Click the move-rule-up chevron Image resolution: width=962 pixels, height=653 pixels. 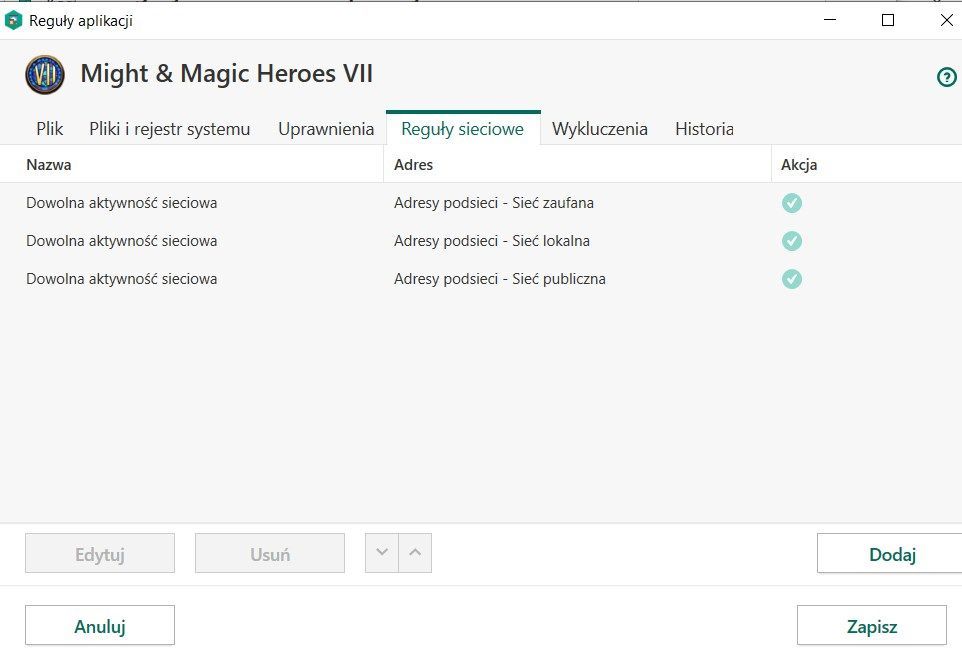pyautogui.click(x=416, y=552)
